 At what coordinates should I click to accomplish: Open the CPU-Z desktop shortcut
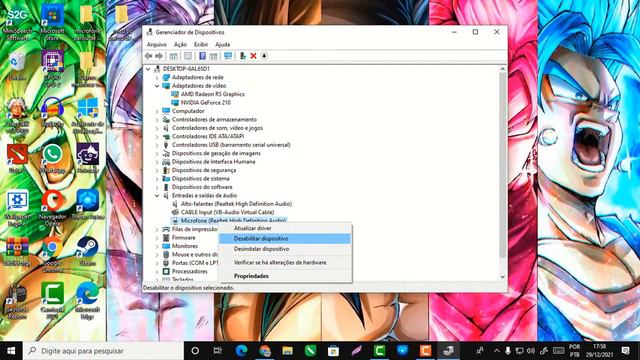point(52,69)
